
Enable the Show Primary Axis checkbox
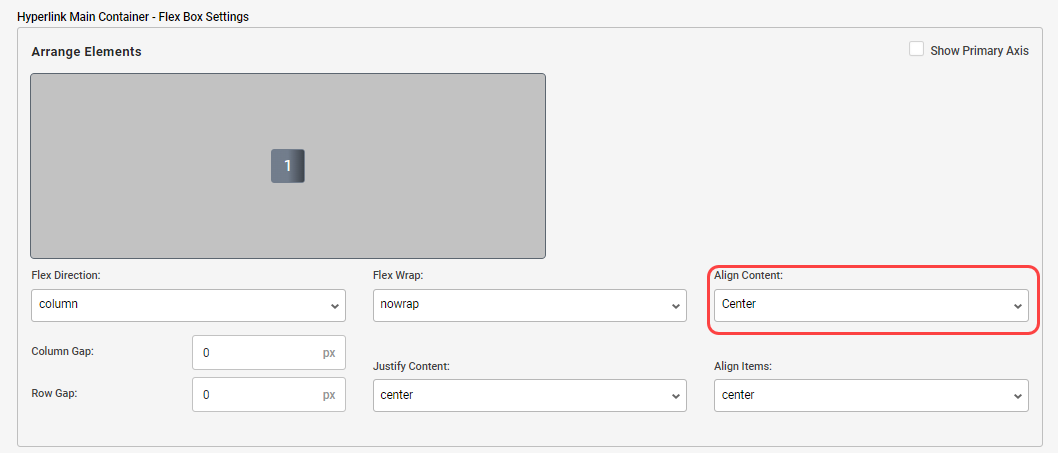pyautogui.click(x=916, y=49)
